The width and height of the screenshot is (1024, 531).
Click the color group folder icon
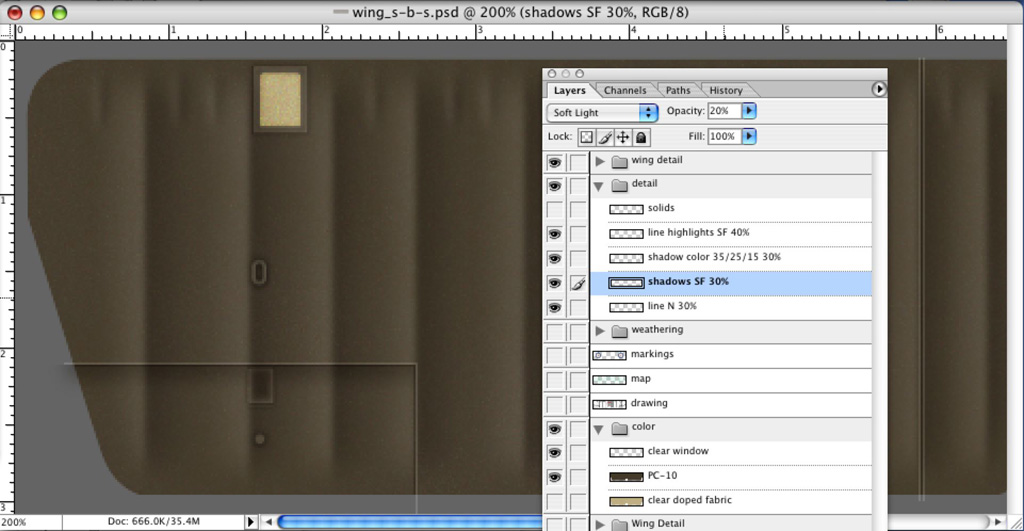click(x=619, y=428)
